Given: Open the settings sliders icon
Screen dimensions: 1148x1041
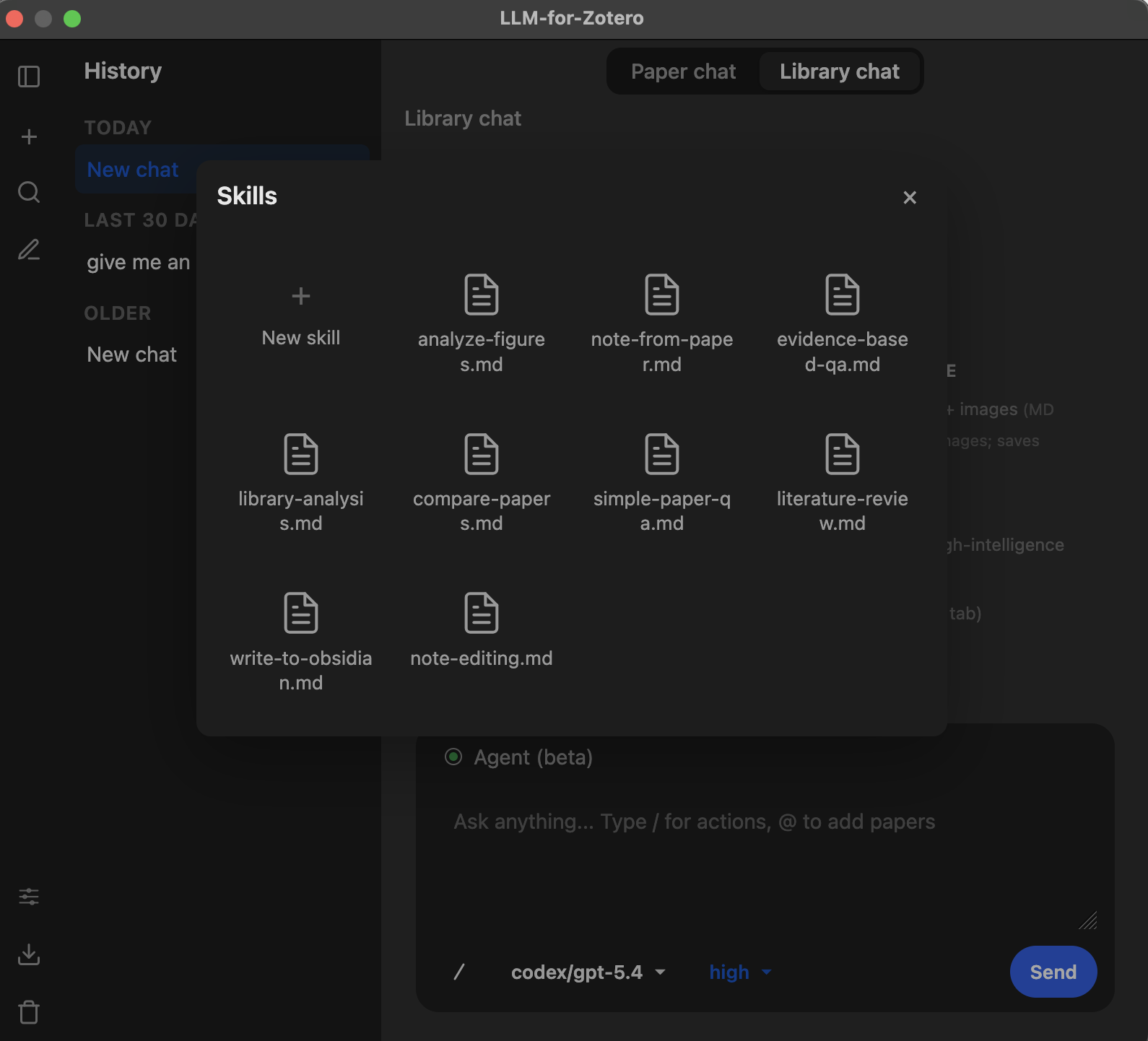Looking at the screenshot, I should tap(29, 897).
